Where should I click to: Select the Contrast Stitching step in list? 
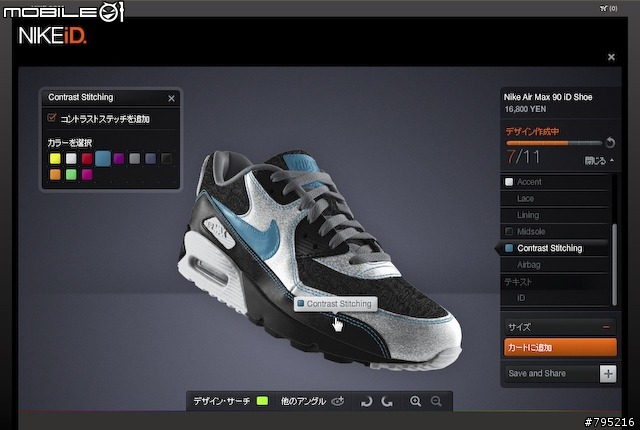(x=554, y=248)
